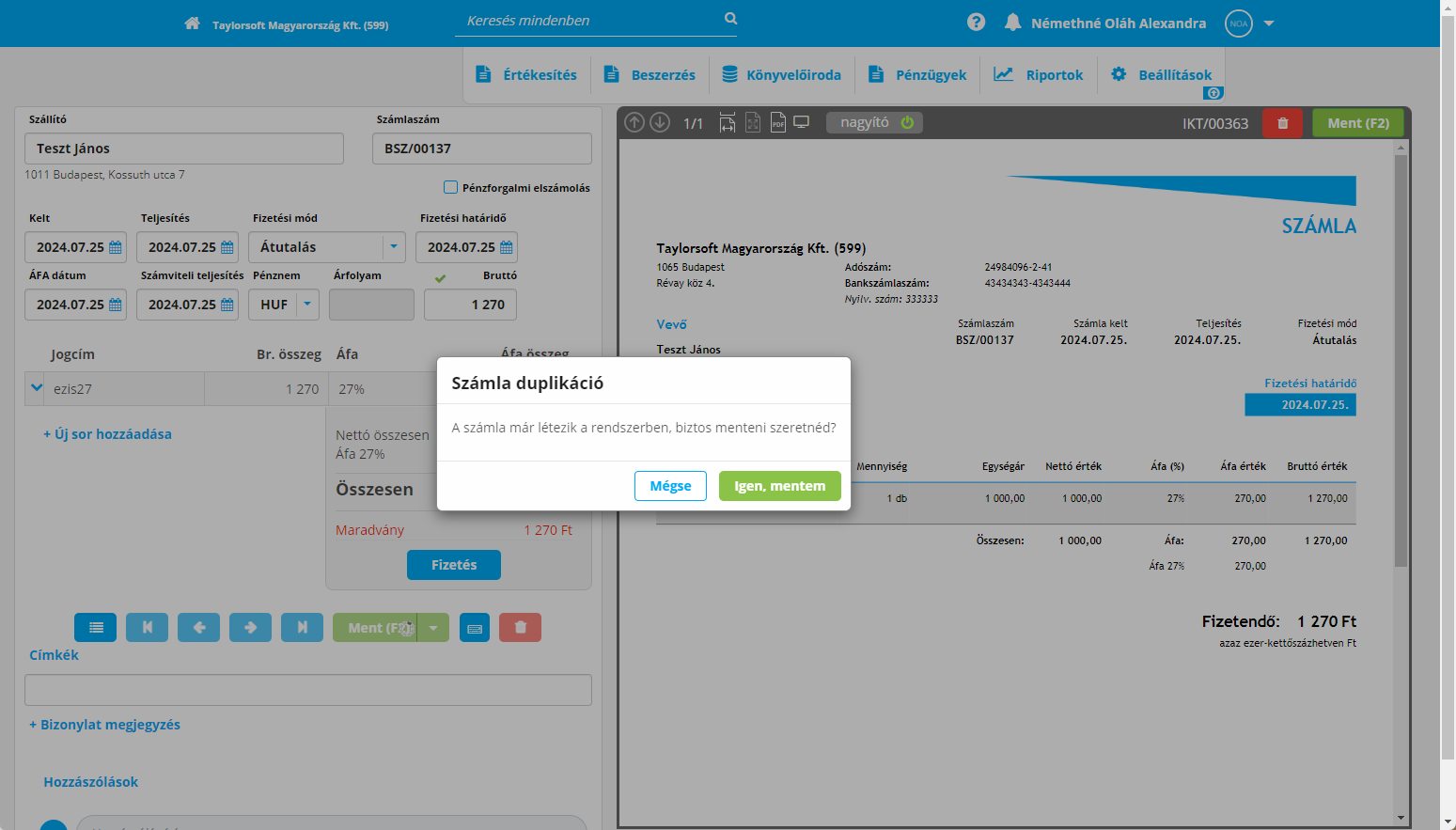Click fit-to-width icon in viewer toolbar
Screen dimensions: 1456x830
(727, 123)
